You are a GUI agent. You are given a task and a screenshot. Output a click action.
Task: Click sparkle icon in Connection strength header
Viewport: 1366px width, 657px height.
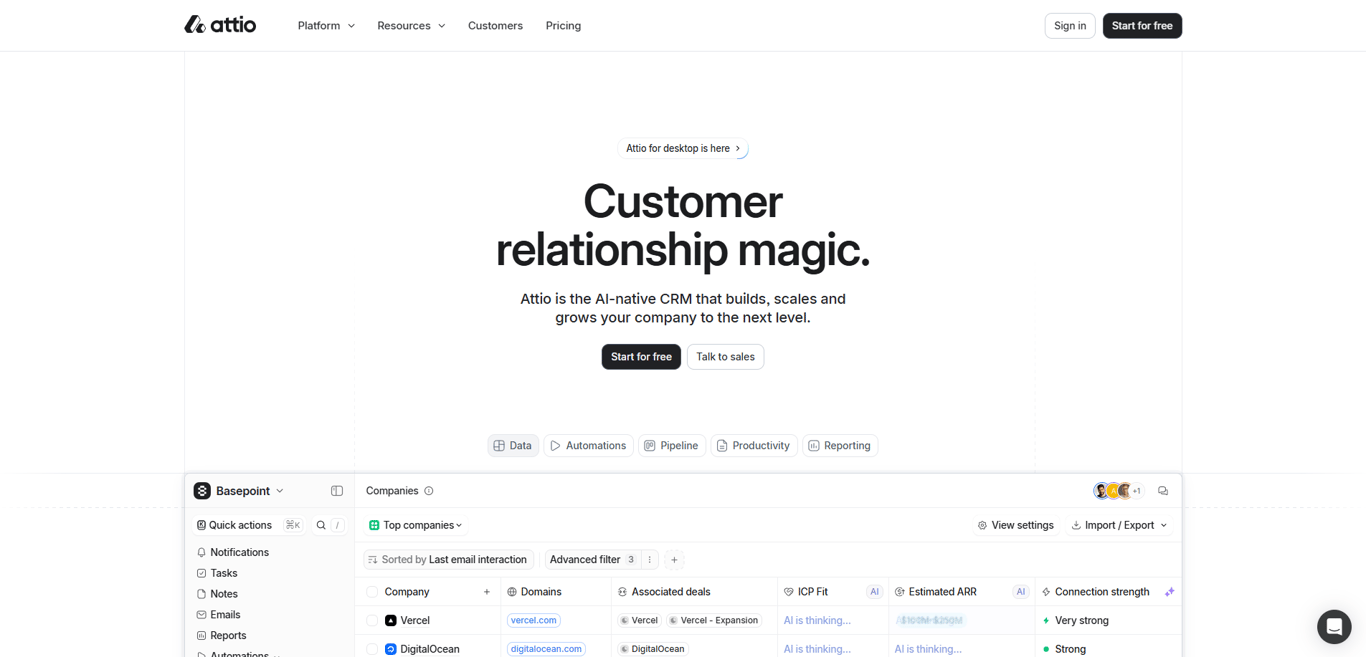[x=1169, y=592]
